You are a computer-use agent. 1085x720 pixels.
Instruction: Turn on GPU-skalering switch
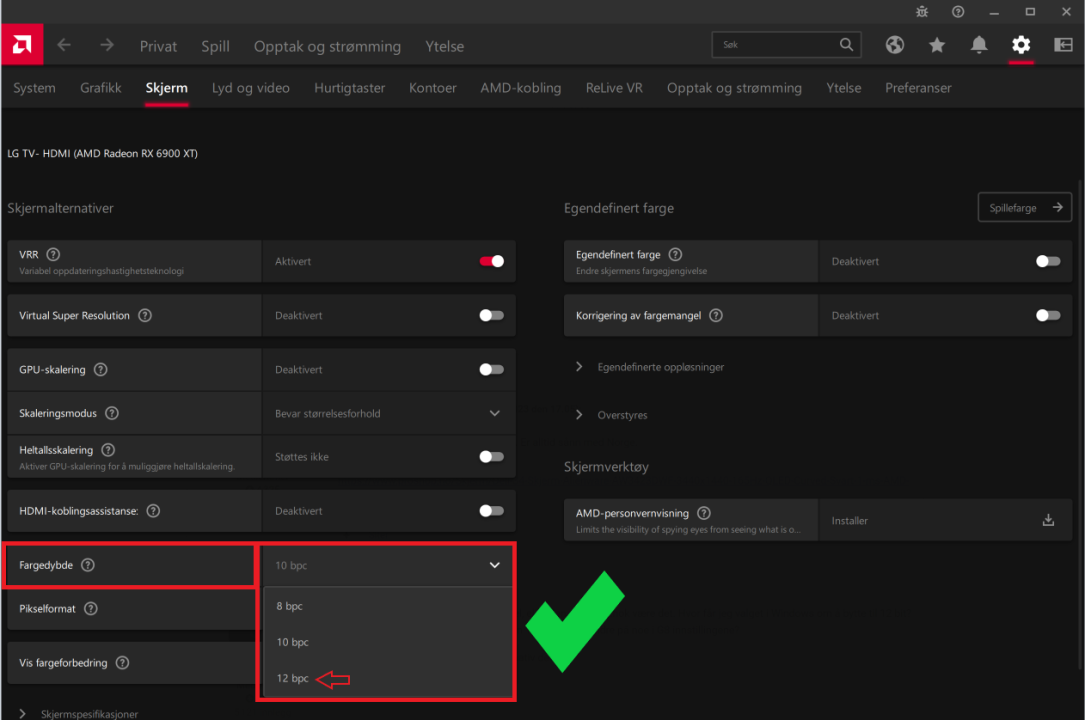(x=491, y=369)
